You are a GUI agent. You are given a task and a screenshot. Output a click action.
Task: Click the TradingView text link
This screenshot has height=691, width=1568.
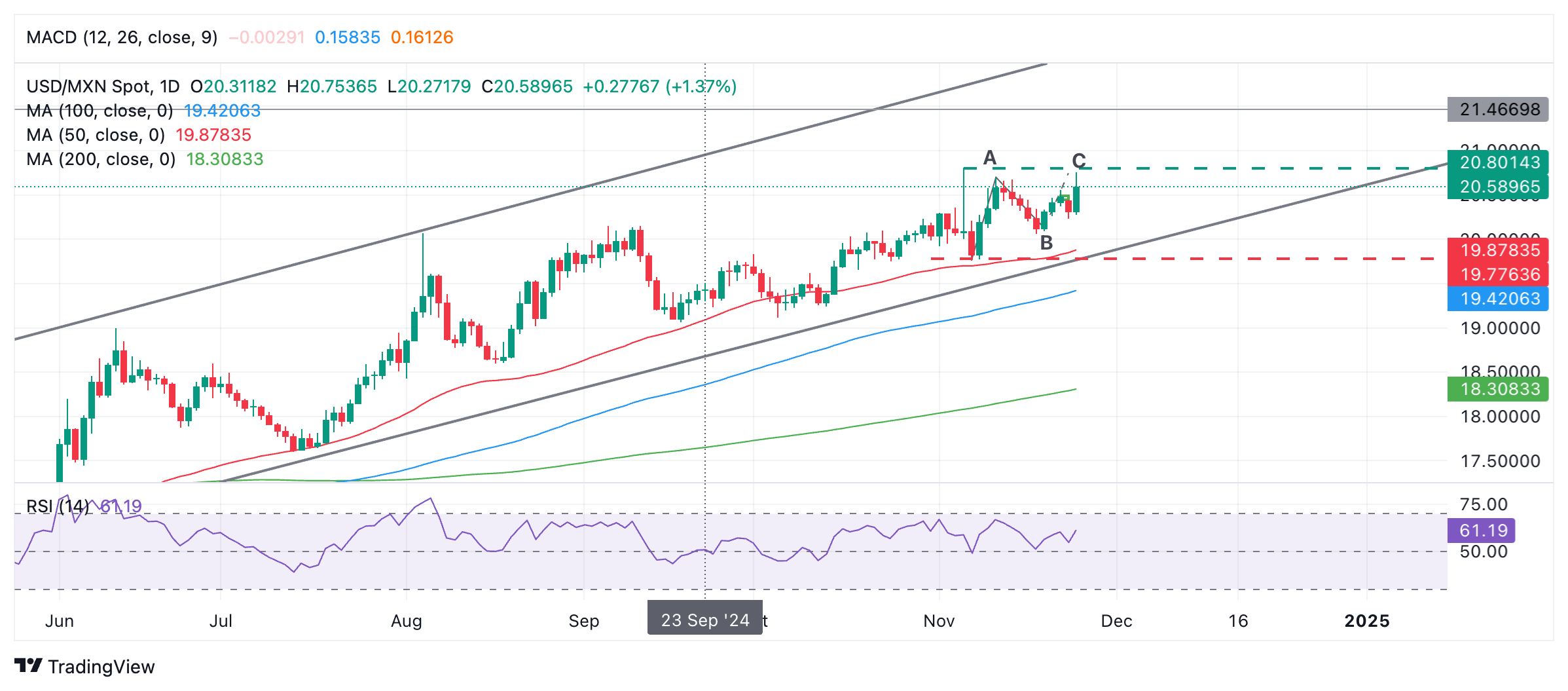click(101, 667)
